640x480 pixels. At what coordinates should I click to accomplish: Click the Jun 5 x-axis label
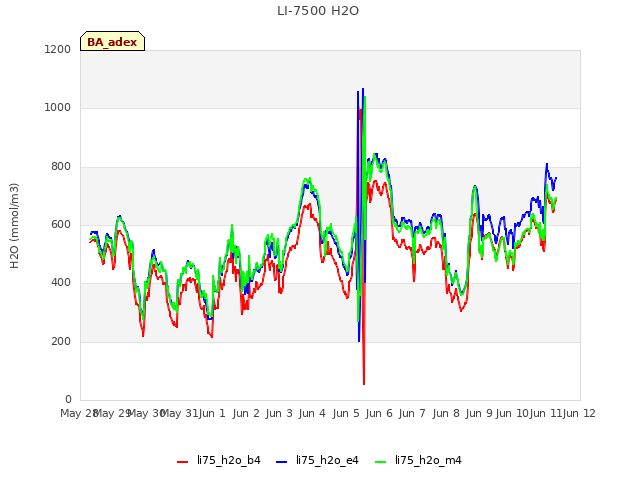point(346,413)
